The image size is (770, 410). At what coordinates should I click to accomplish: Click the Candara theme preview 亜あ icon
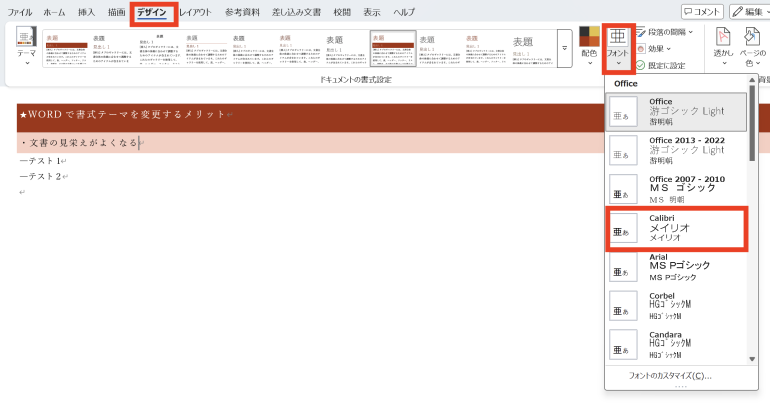point(623,345)
